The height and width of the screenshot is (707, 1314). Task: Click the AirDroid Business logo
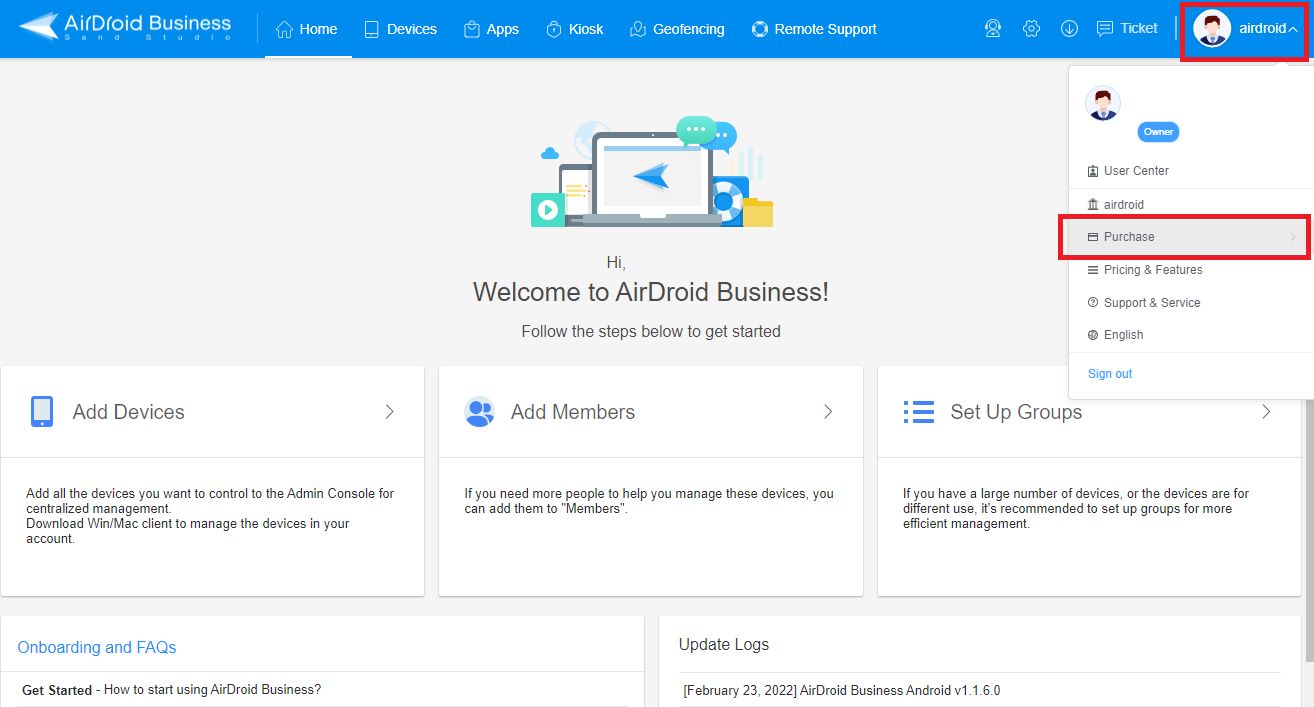[126, 27]
